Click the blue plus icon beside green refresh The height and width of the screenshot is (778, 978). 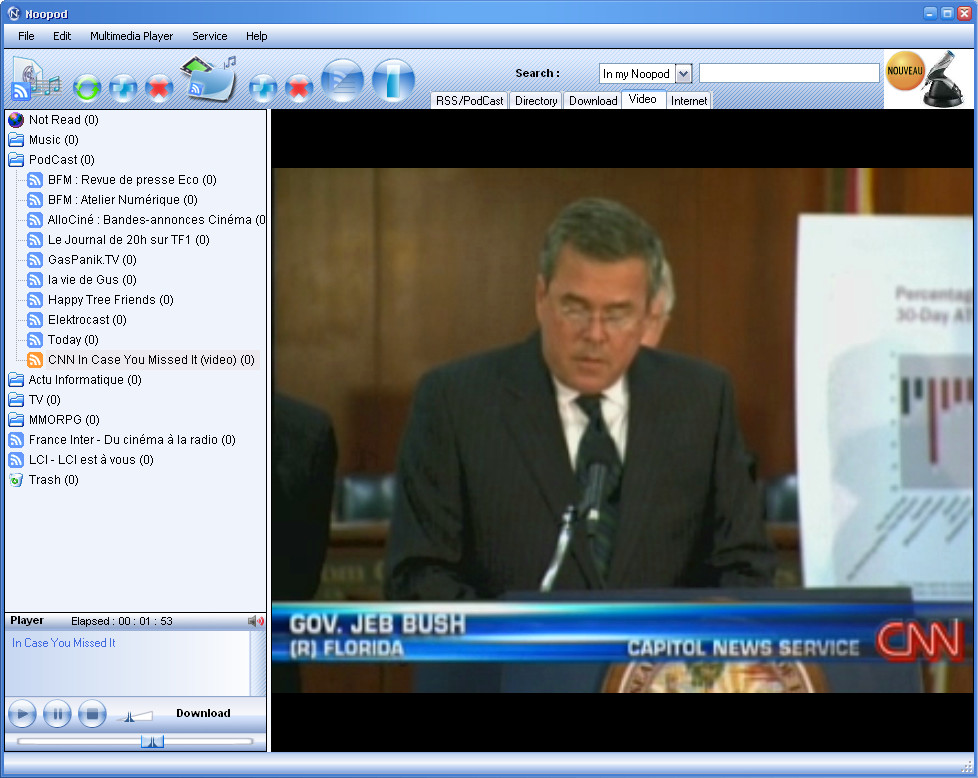pos(123,88)
